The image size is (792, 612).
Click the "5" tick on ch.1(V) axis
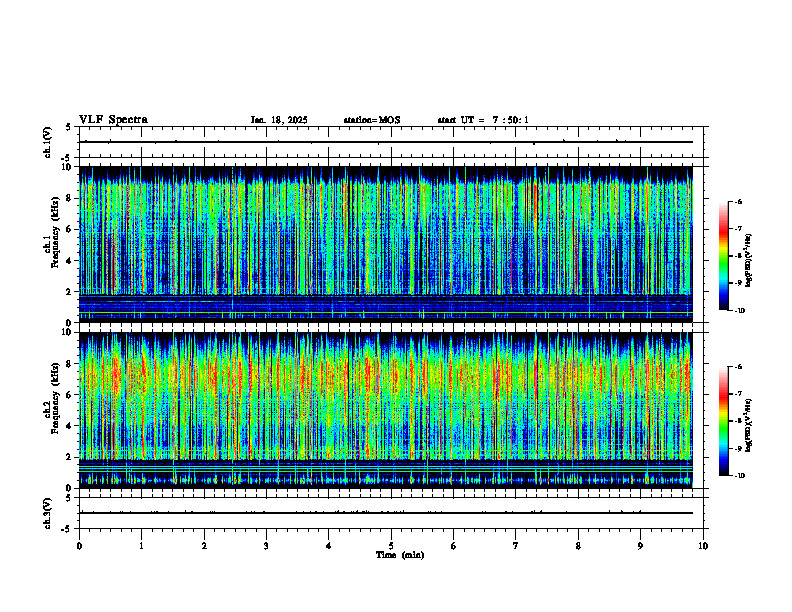click(x=68, y=128)
